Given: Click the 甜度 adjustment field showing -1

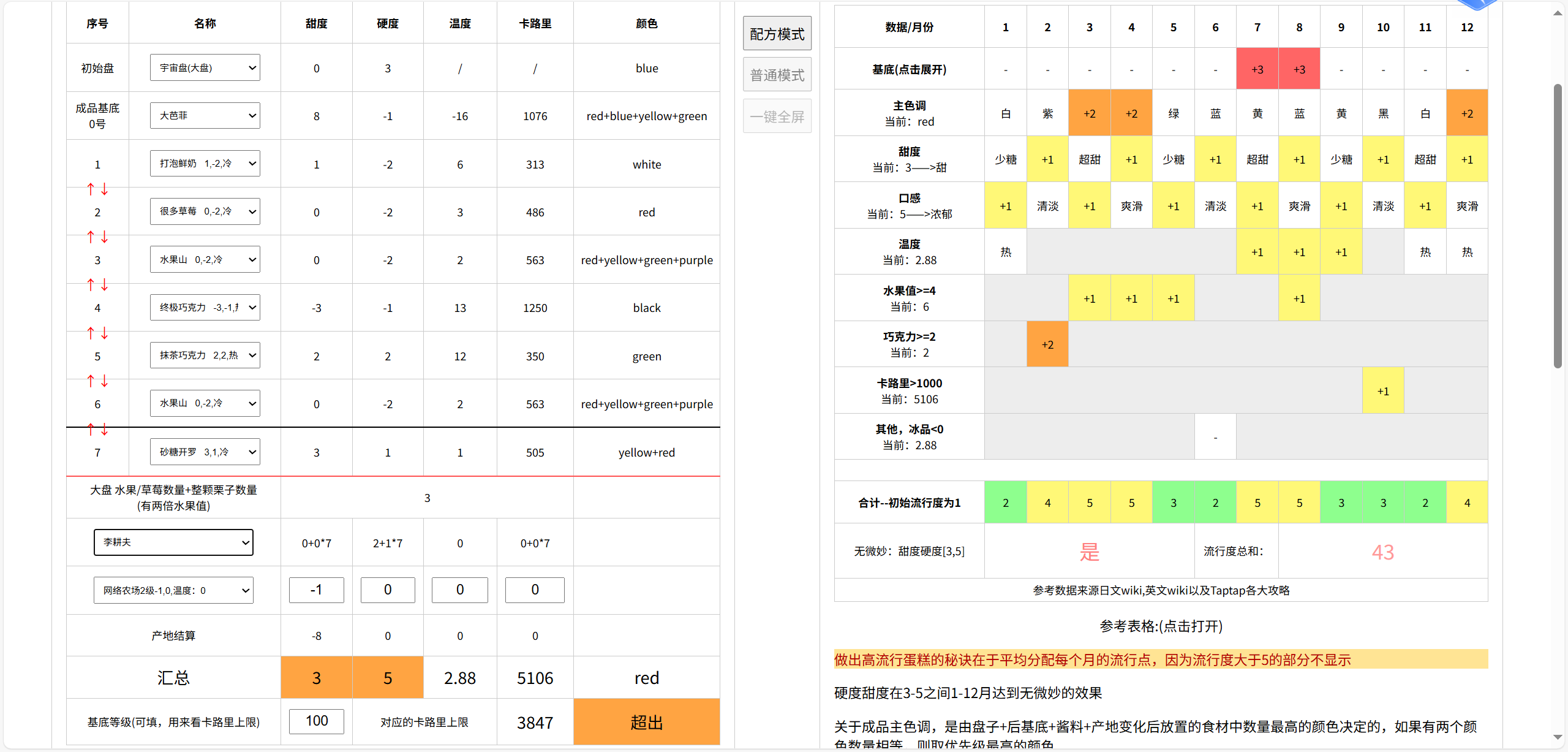Looking at the screenshot, I should coord(317,590).
